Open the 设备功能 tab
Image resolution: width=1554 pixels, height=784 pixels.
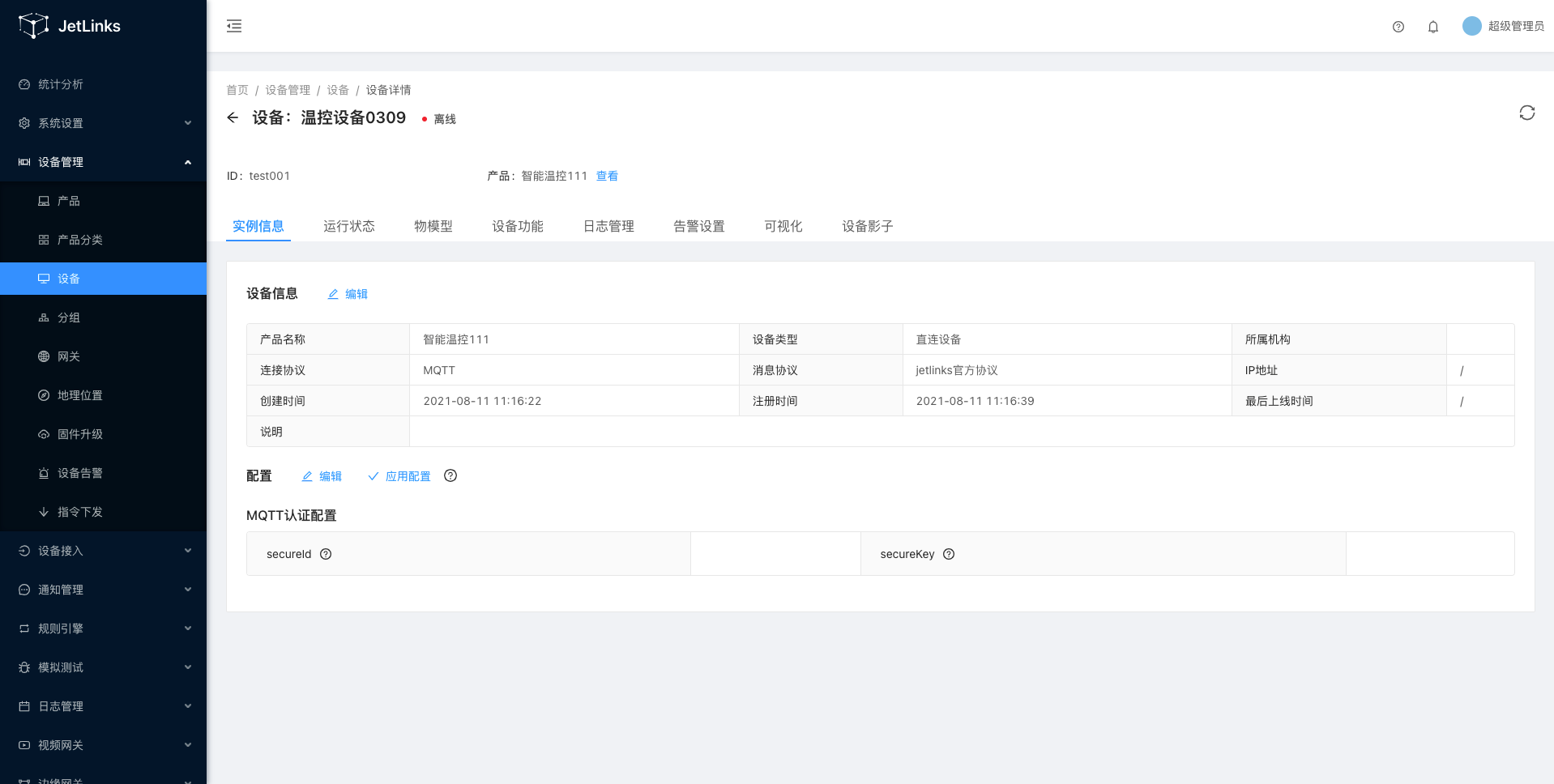pyautogui.click(x=518, y=226)
